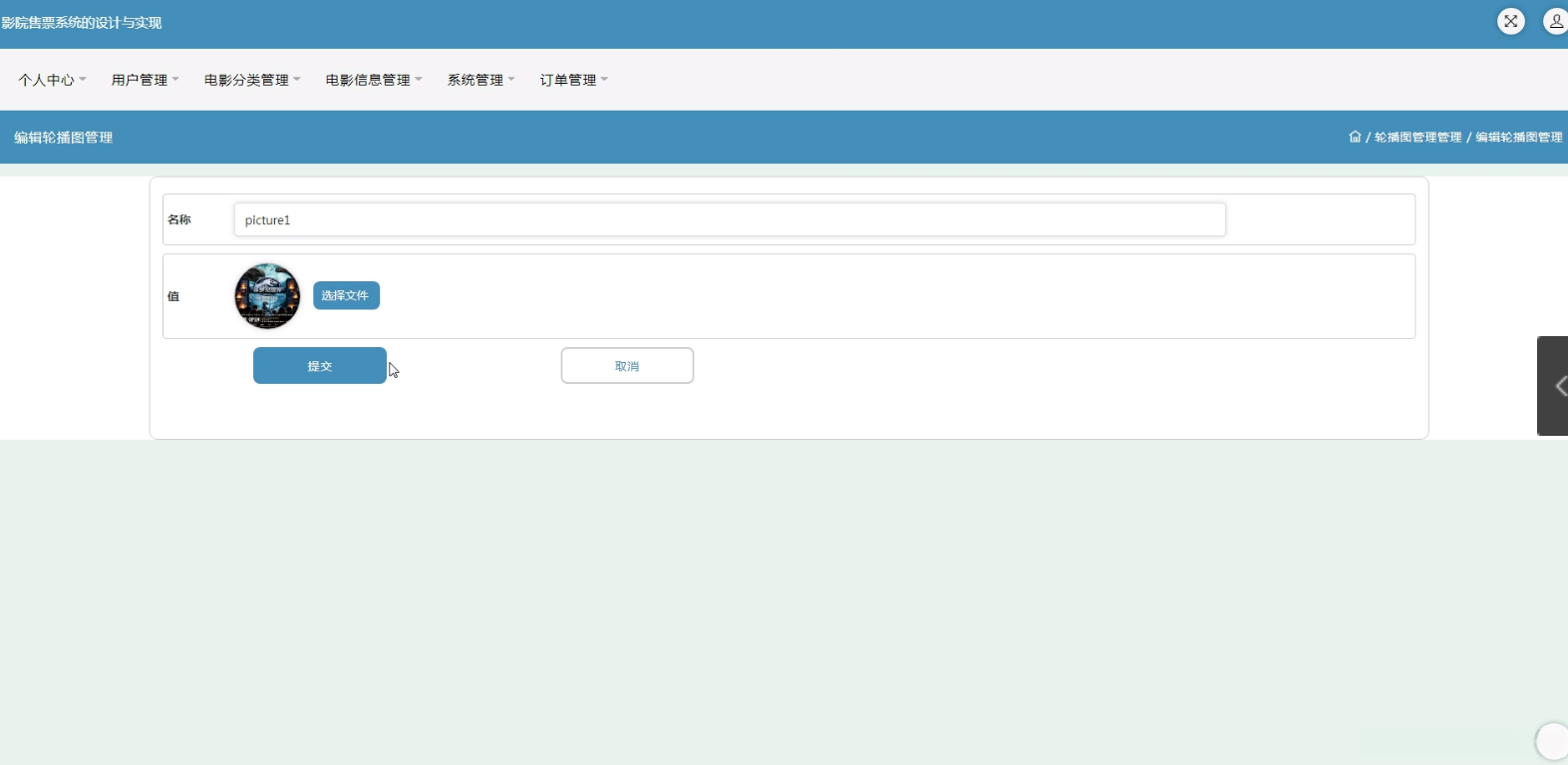Follow the 轮播图管理管理 breadcrumb link

tap(1418, 138)
